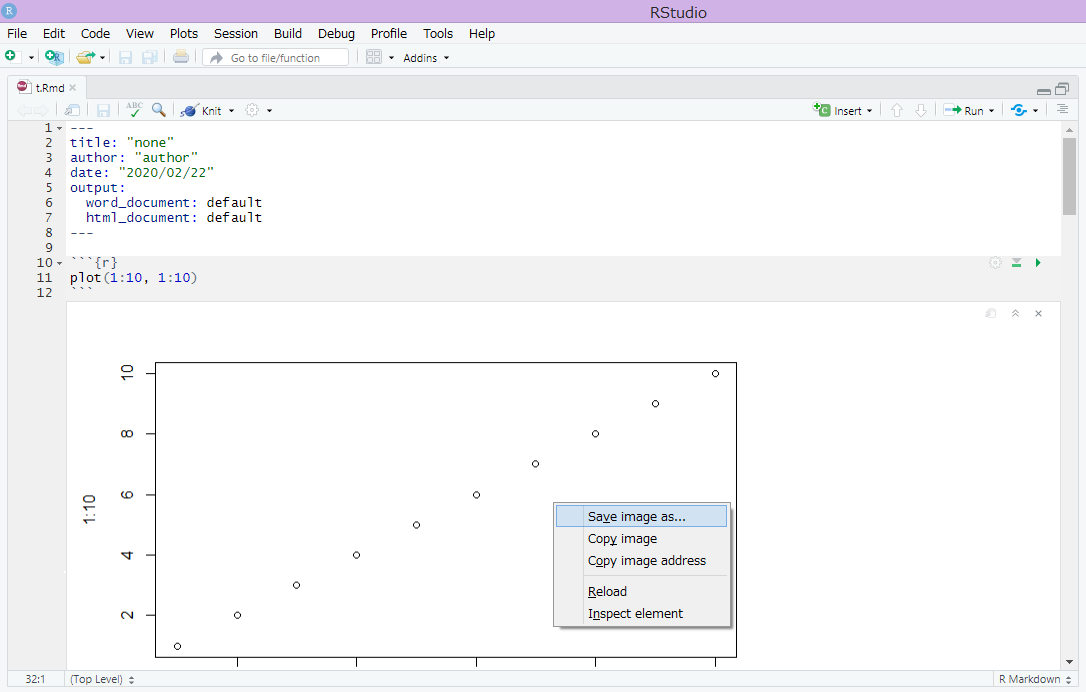
Task: Run the current chunk with green play icon
Action: click(x=1038, y=263)
